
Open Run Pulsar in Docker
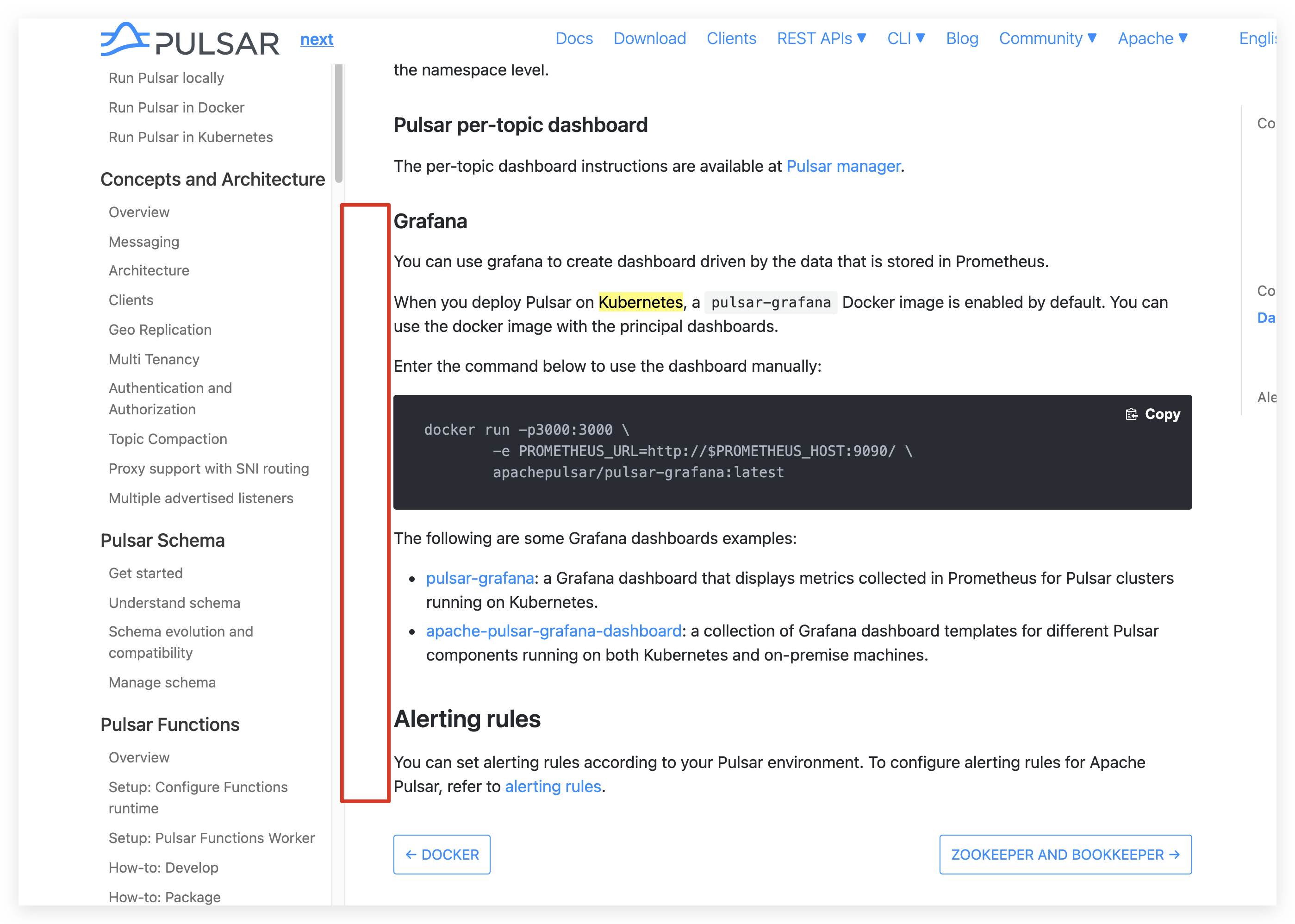click(x=176, y=107)
